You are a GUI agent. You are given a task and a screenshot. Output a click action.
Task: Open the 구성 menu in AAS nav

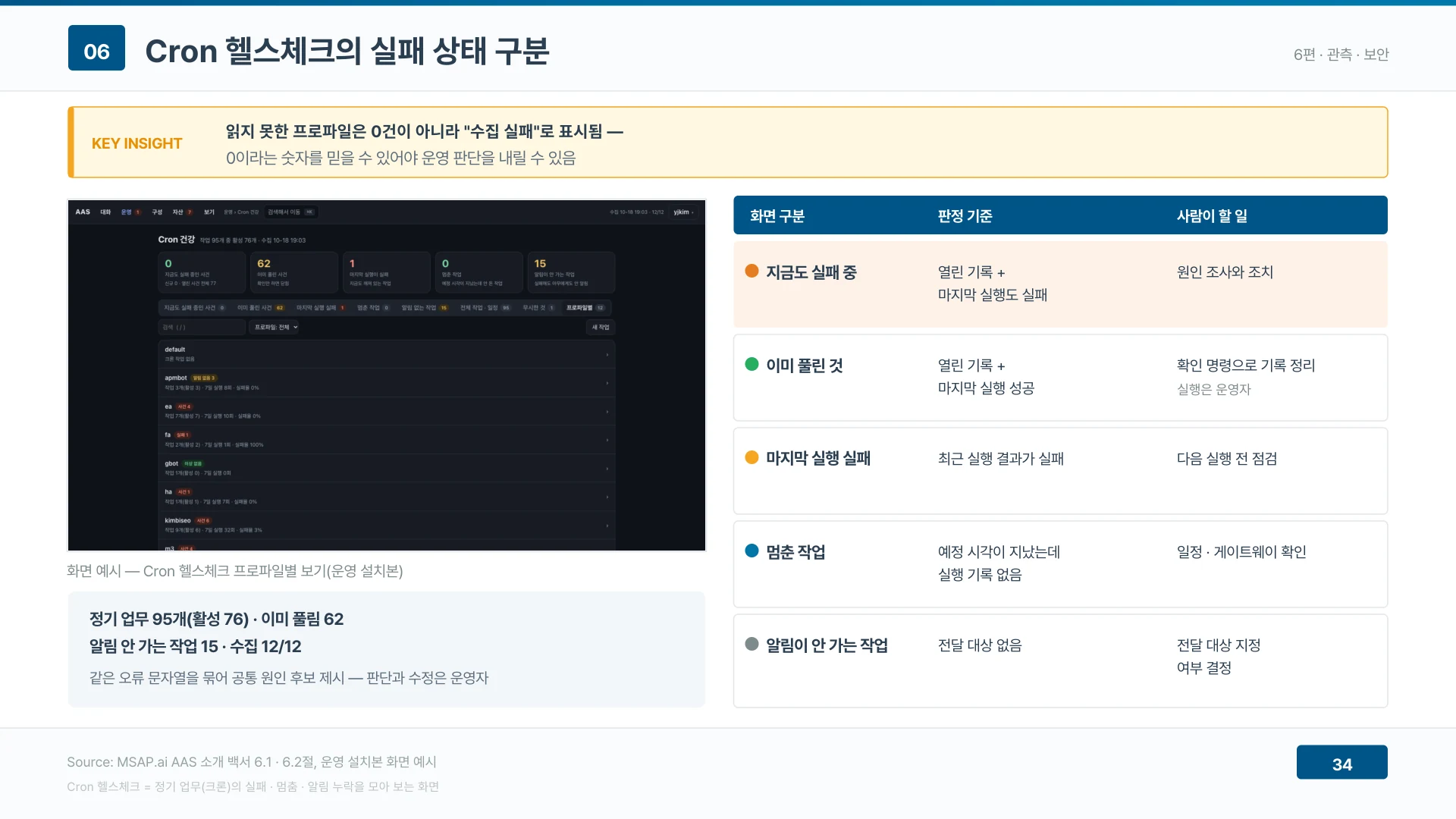[x=157, y=212]
